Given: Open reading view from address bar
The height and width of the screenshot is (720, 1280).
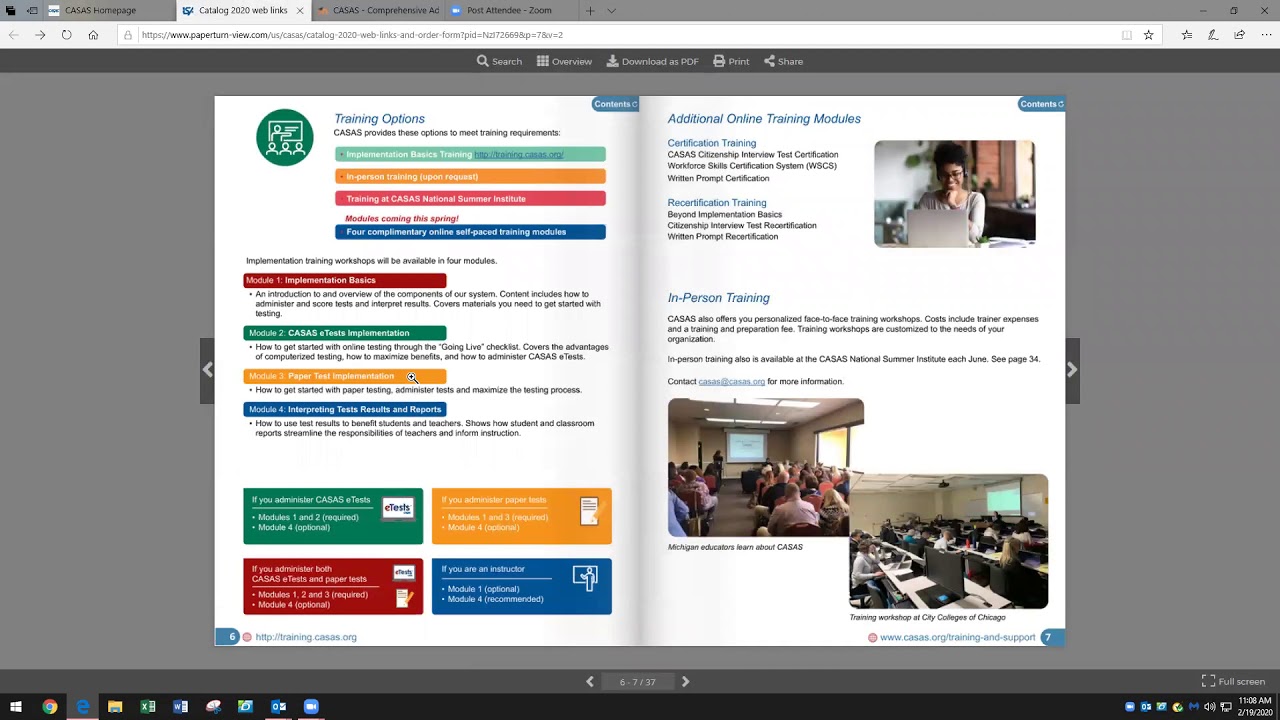Looking at the screenshot, I should click(1127, 35).
